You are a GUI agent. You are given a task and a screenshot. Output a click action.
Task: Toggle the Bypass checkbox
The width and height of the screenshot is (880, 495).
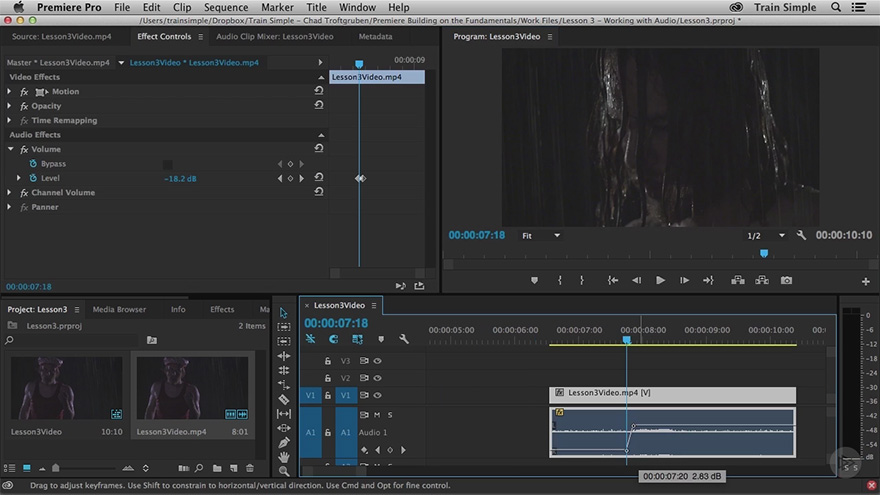click(167, 164)
